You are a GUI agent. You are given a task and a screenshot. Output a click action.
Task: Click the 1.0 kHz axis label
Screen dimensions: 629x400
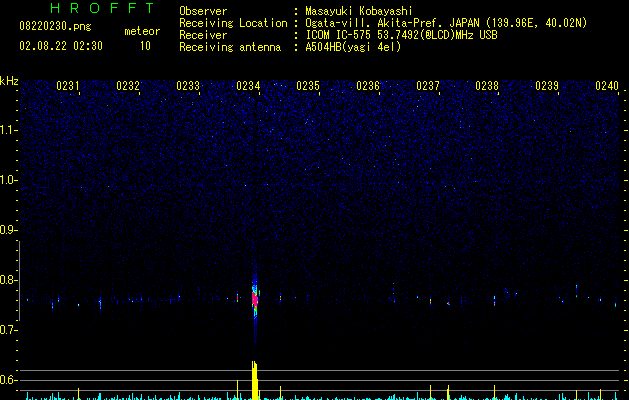tap(8, 180)
